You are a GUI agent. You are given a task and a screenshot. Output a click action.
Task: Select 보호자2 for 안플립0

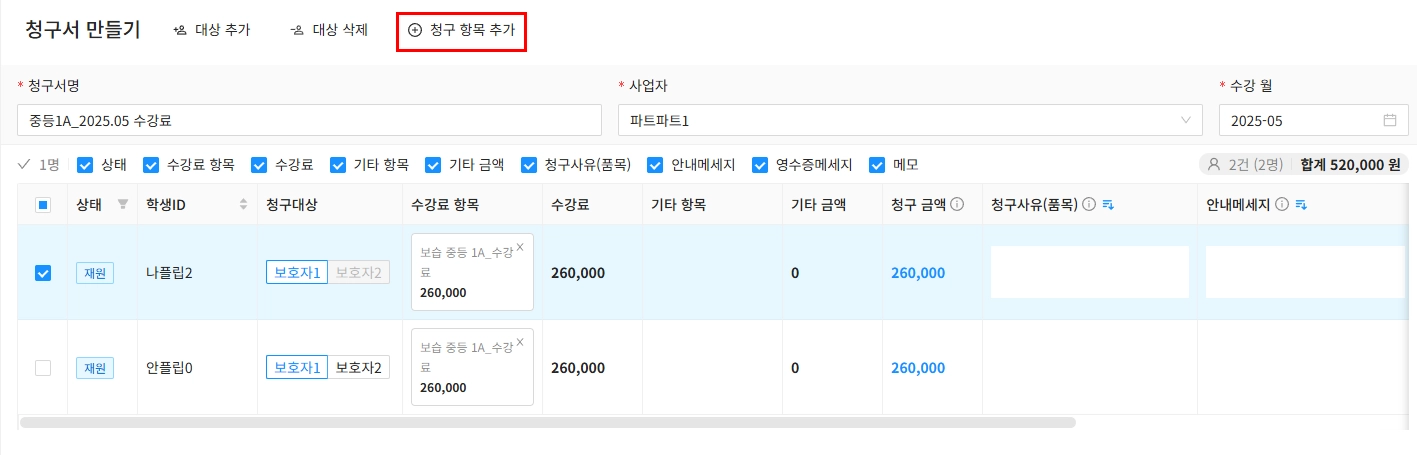point(359,368)
